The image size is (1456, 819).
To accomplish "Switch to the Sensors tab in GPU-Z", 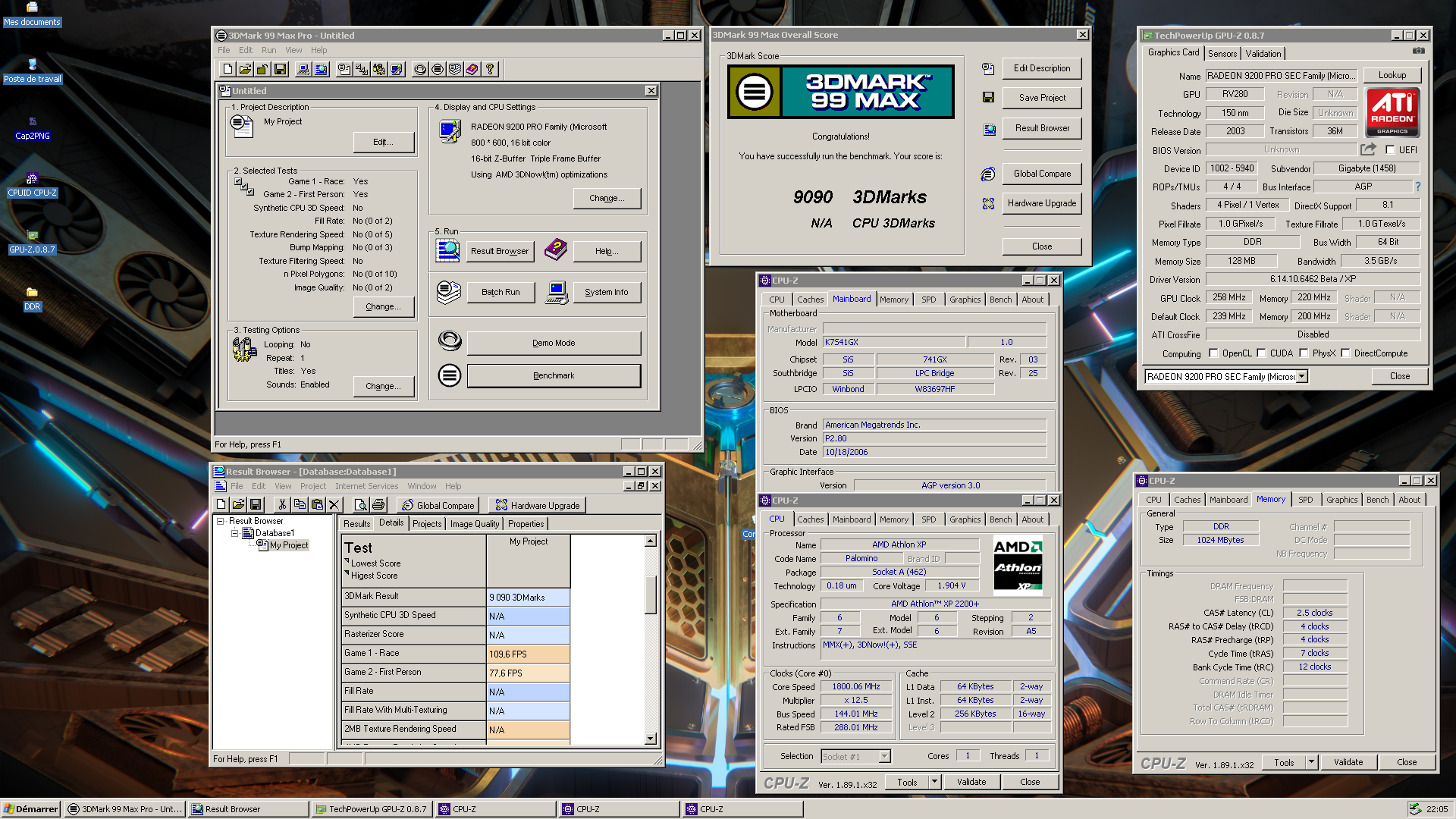I will 1222,53.
